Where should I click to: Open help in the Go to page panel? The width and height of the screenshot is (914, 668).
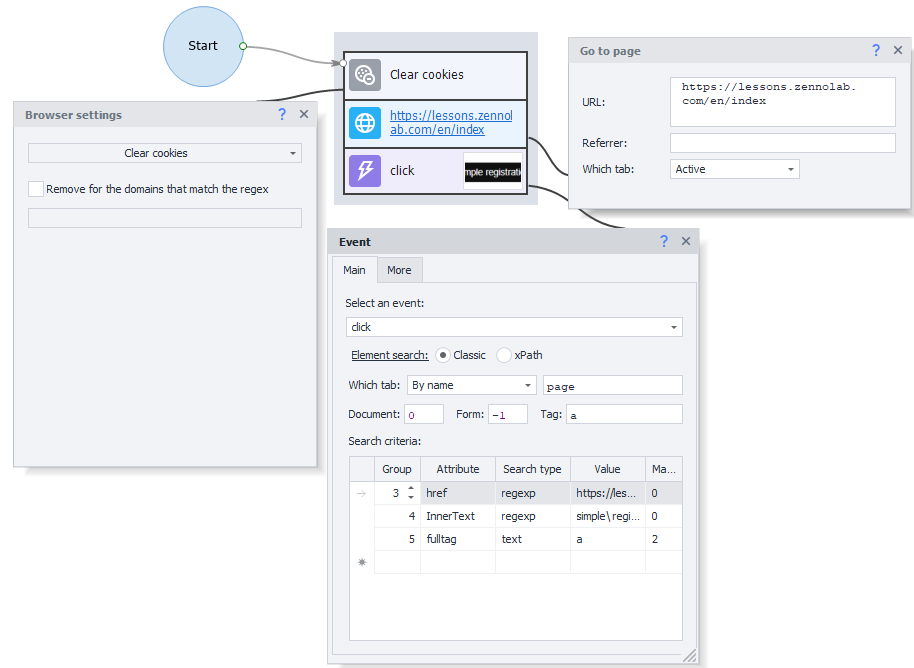coord(876,51)
